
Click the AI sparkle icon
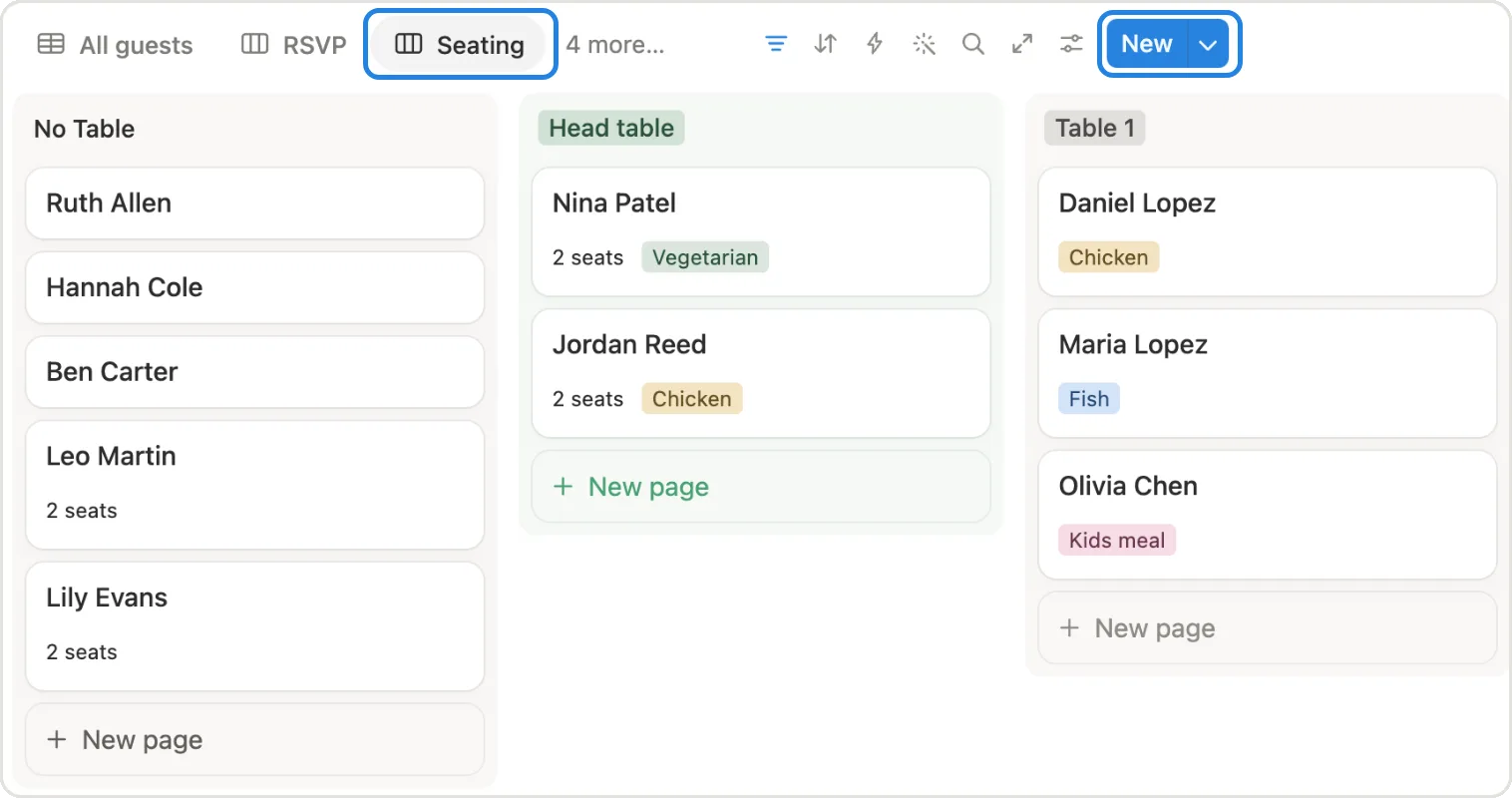click(925, 44)
